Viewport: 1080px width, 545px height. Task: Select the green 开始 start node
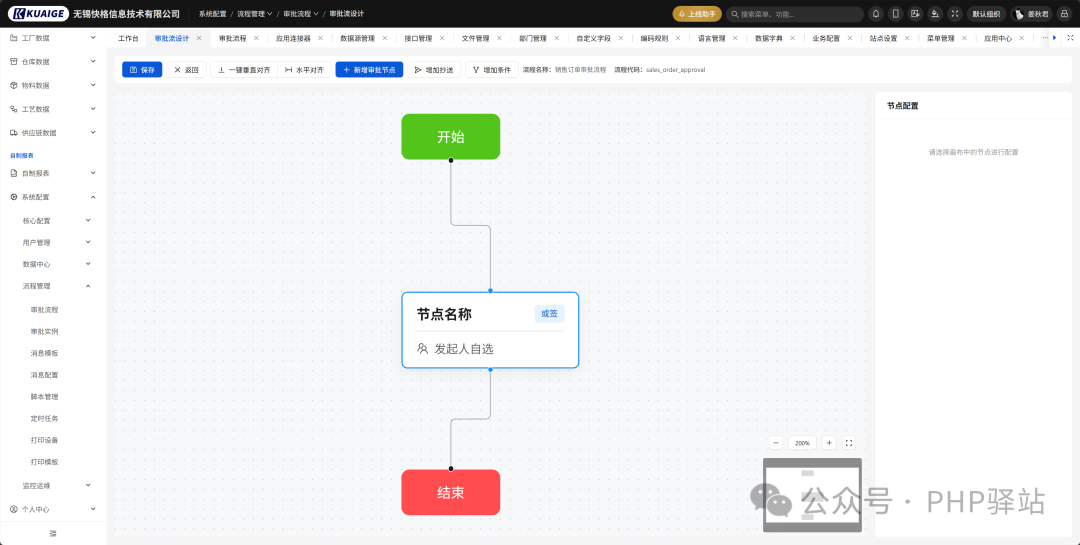pos(450,136)
